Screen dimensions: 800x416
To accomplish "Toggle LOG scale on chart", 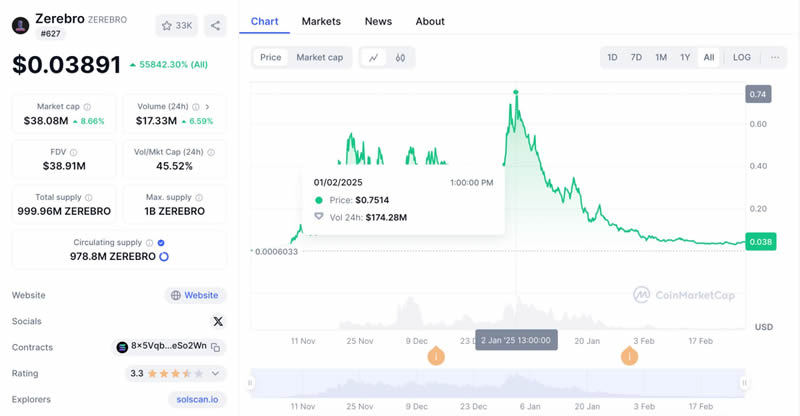I will pyautogui.click(x=741, y=58).
